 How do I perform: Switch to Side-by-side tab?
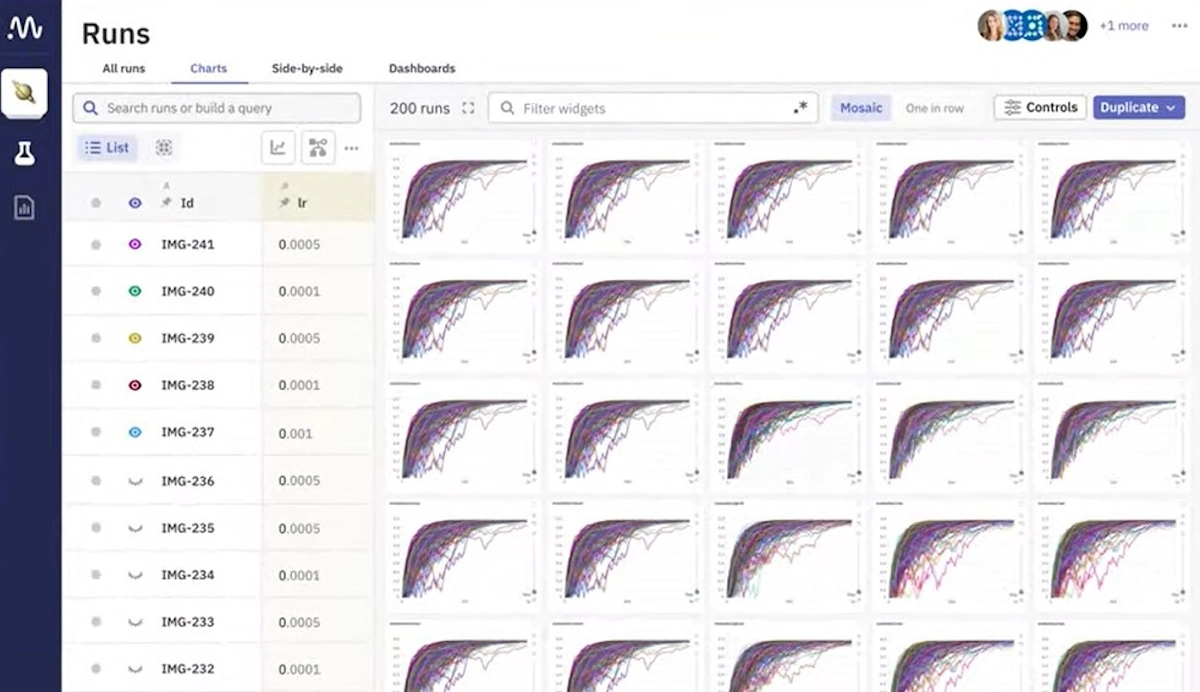307,68
